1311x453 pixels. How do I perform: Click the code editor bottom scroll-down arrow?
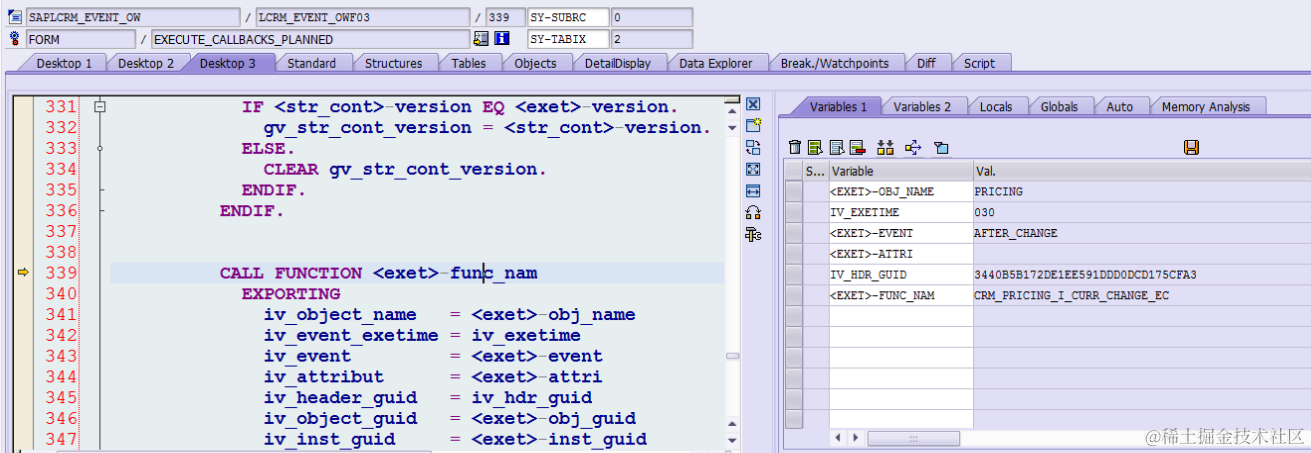[x=733, y=441]
